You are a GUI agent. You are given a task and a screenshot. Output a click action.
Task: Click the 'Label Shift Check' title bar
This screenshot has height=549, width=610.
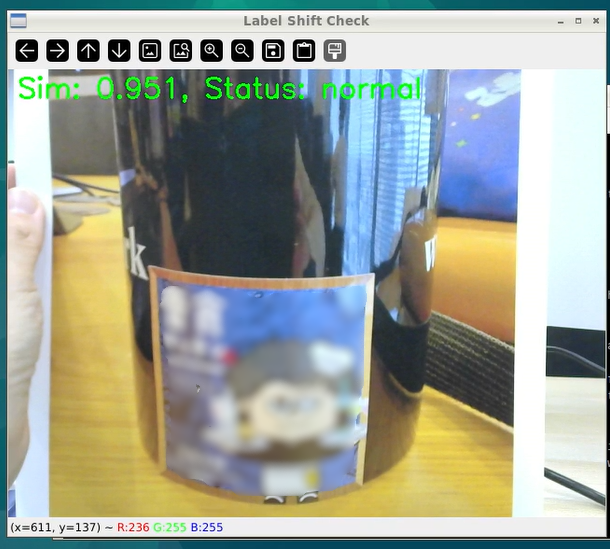[x=305, y=20]
